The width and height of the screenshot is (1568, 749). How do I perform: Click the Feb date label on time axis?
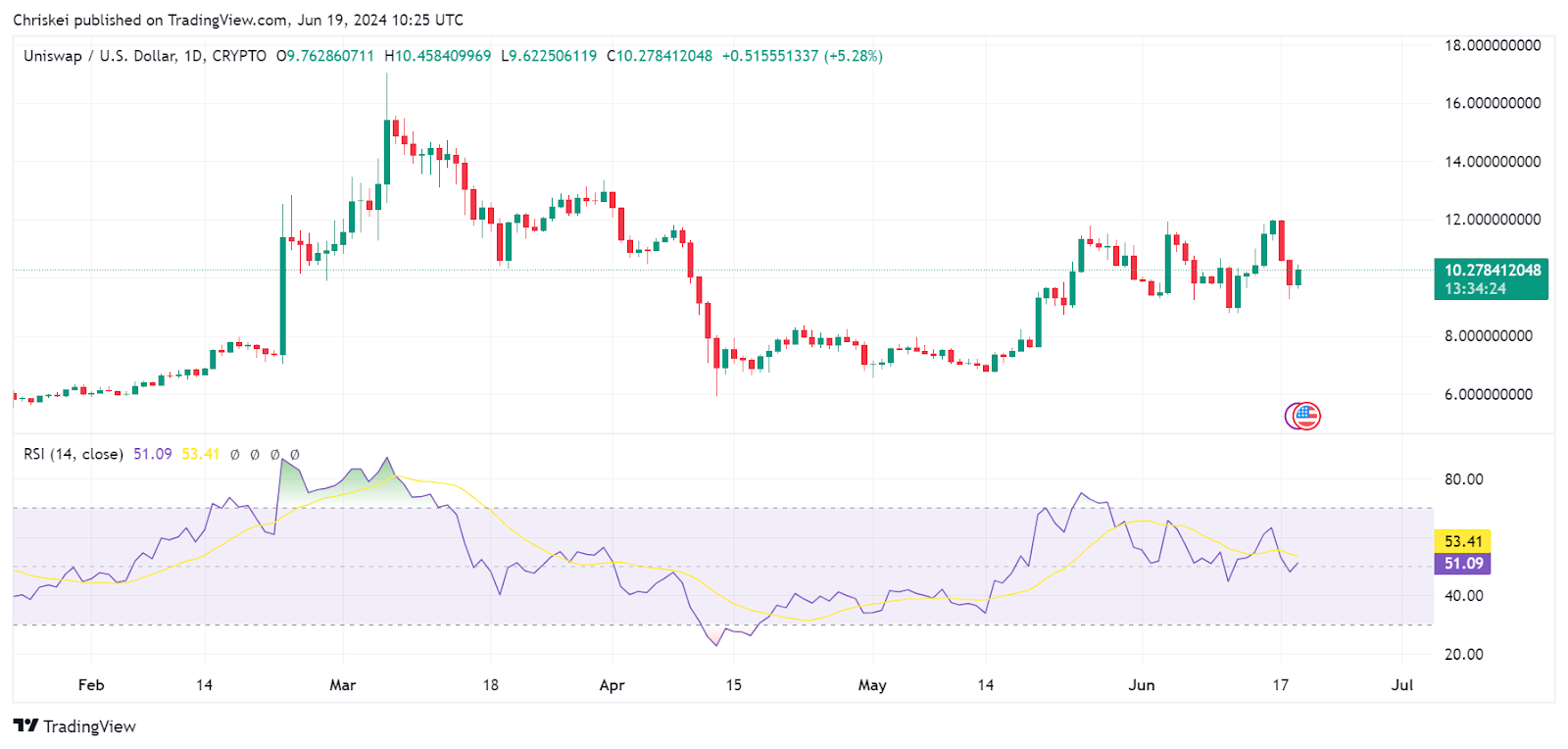pos(91,685)
